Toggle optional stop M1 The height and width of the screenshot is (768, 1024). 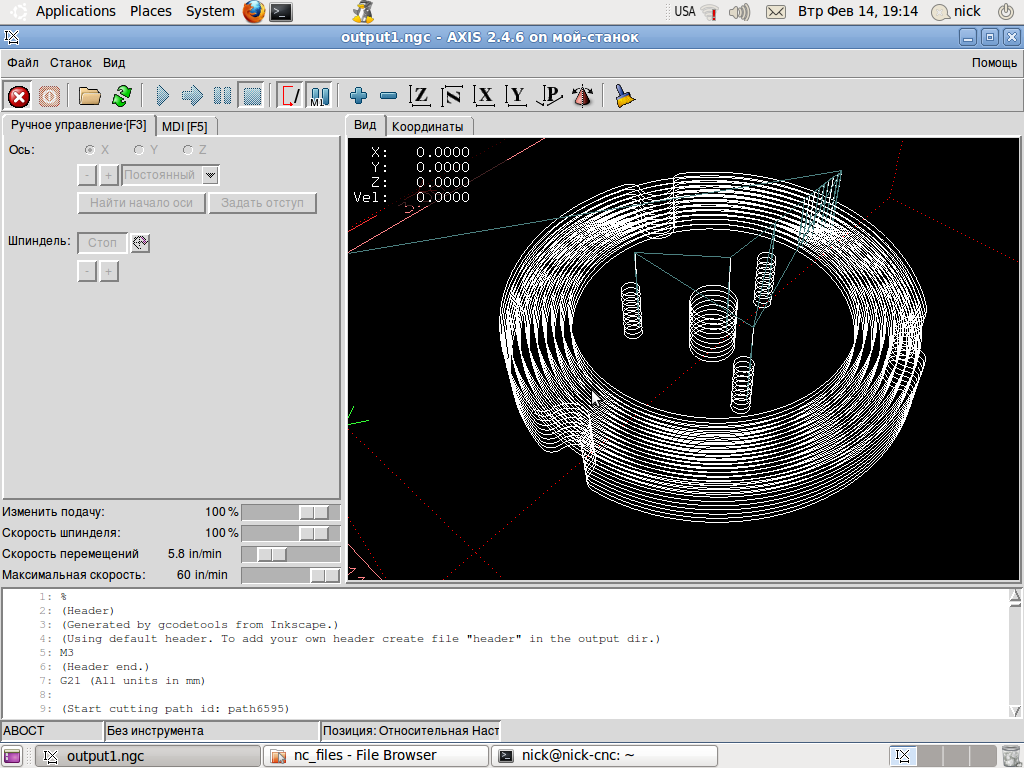click(319, 96)
